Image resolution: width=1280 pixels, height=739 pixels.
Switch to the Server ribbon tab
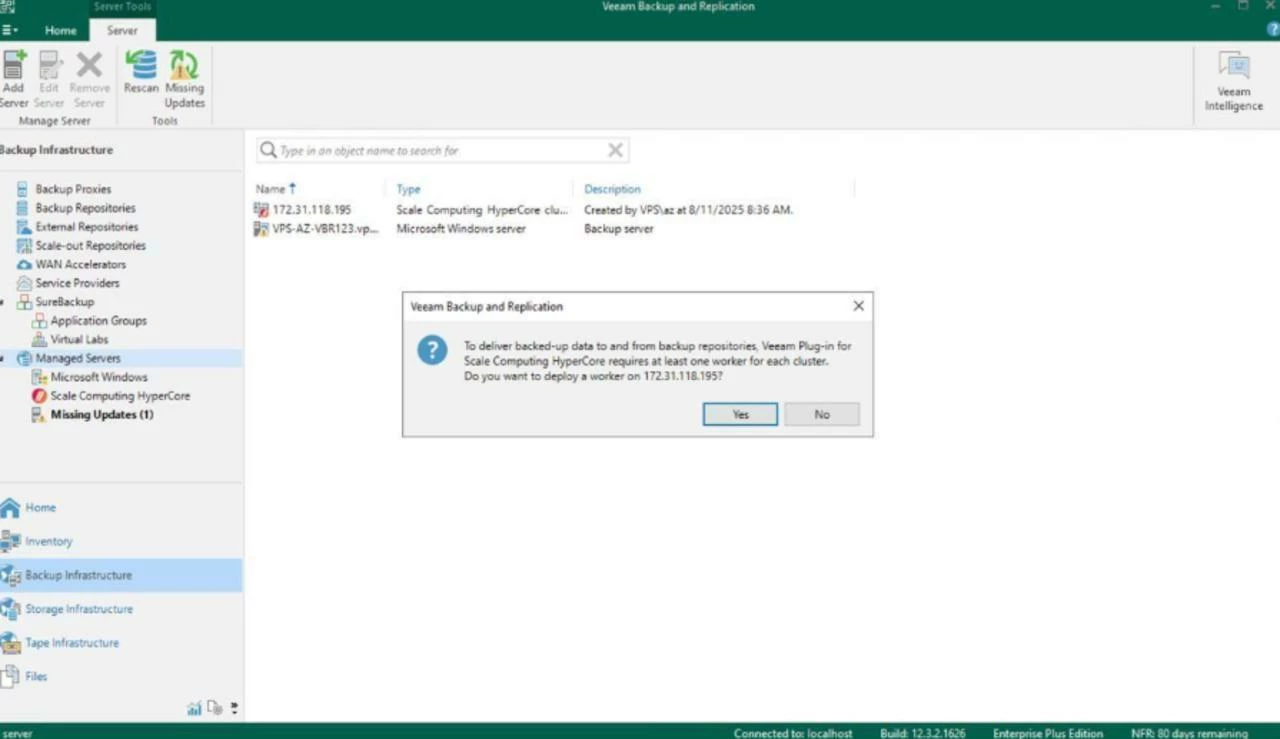[x=122, y=30]
